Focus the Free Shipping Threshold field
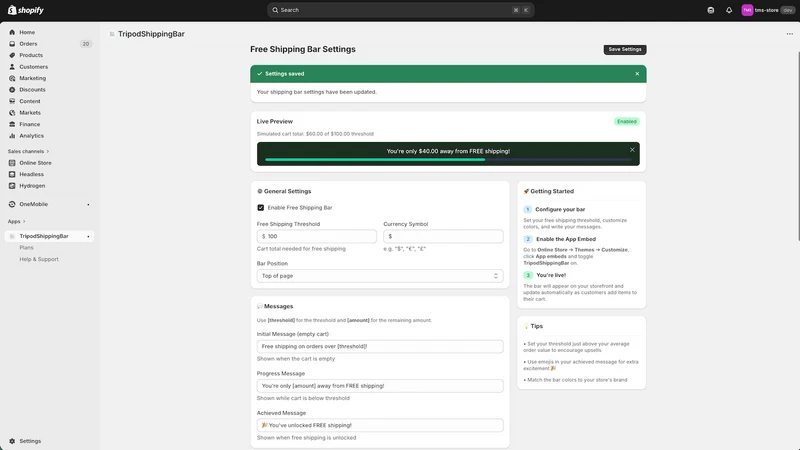800x450 pixels. 316,236
